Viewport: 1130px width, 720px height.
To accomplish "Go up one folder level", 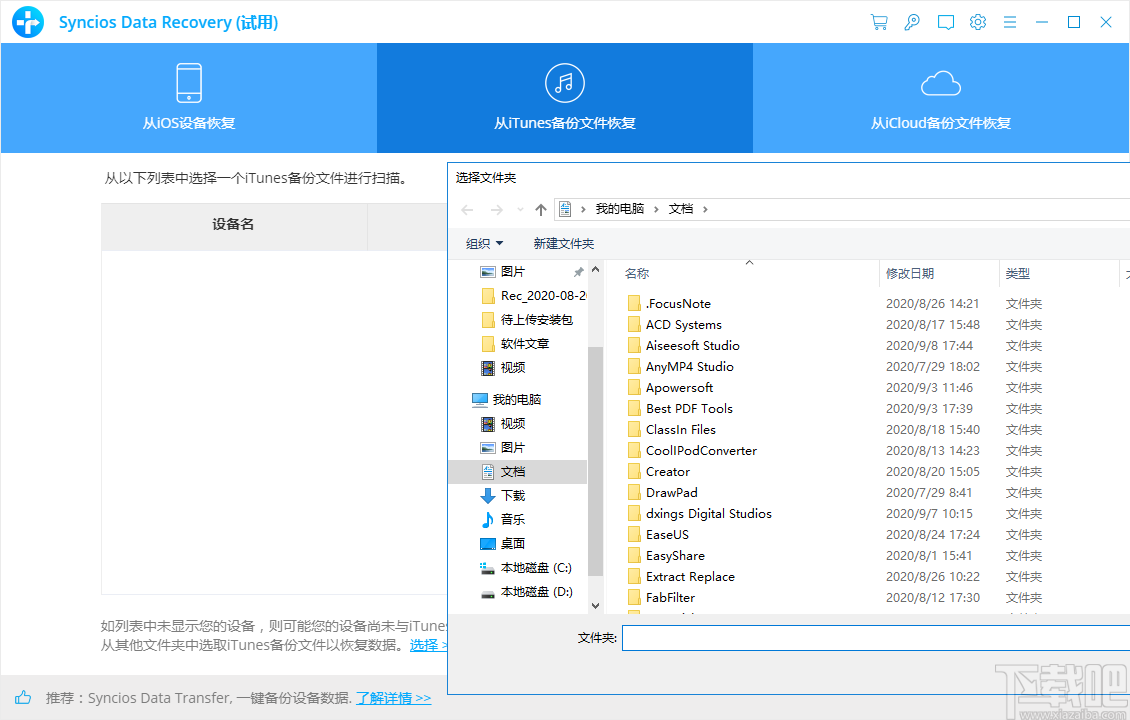I will tap(540, 210).
